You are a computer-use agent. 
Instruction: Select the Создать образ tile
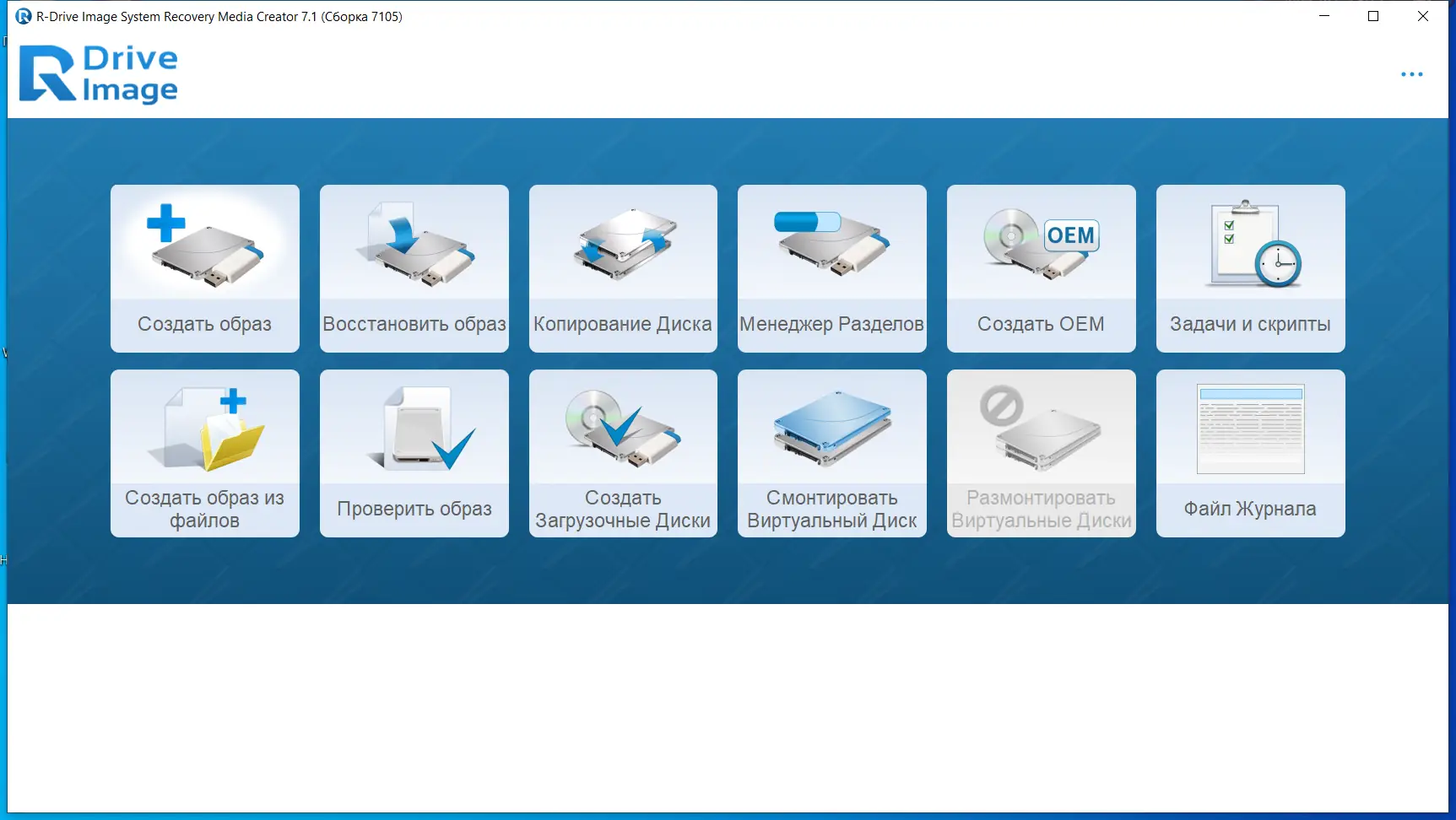[x=204, y=268]
